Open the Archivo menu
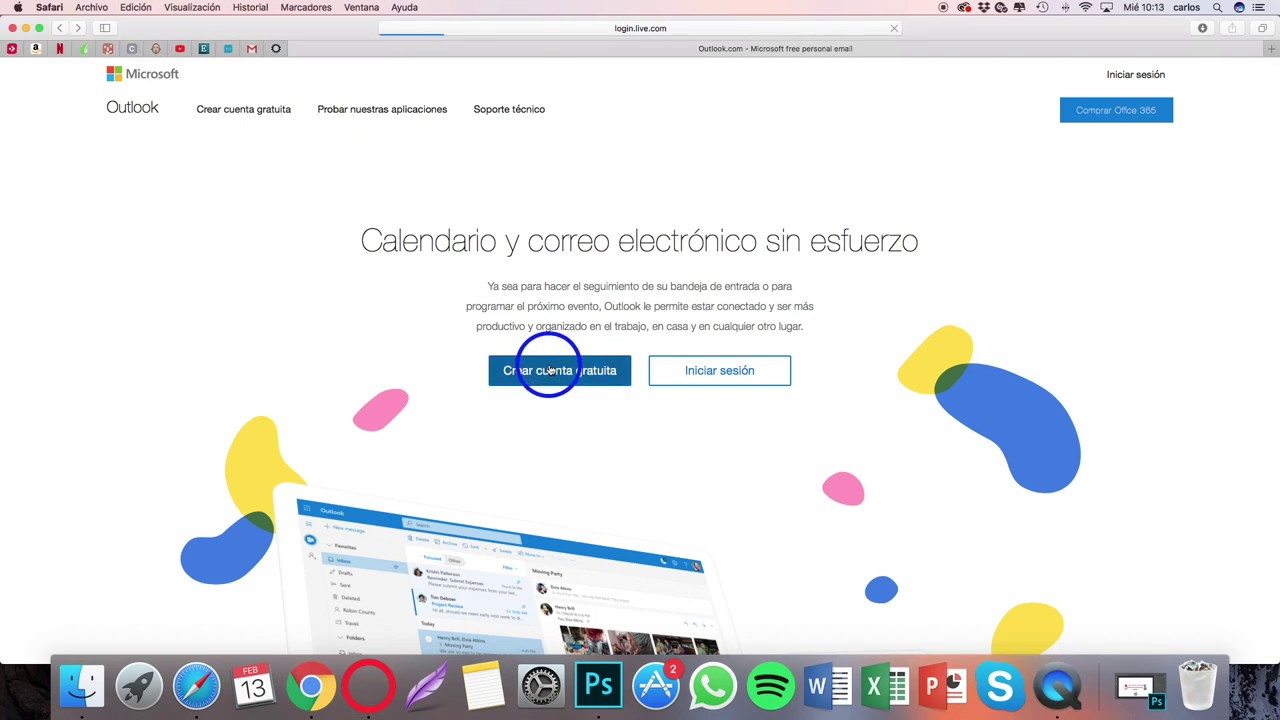This screenshot has width=1280, height=720. [91, 7]
